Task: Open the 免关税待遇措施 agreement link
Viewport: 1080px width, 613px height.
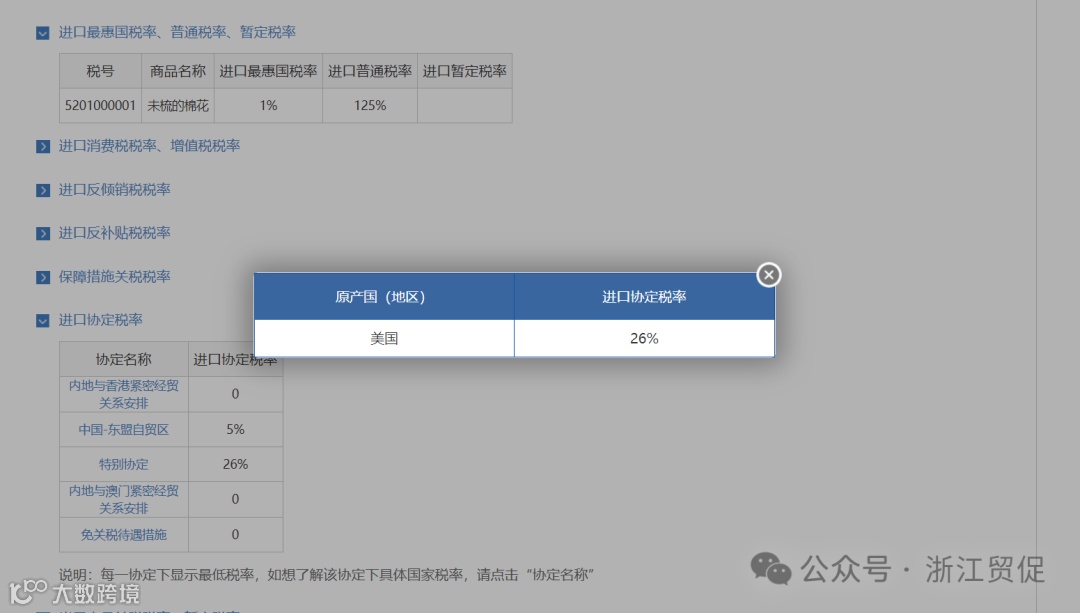Action: [124, 534]
